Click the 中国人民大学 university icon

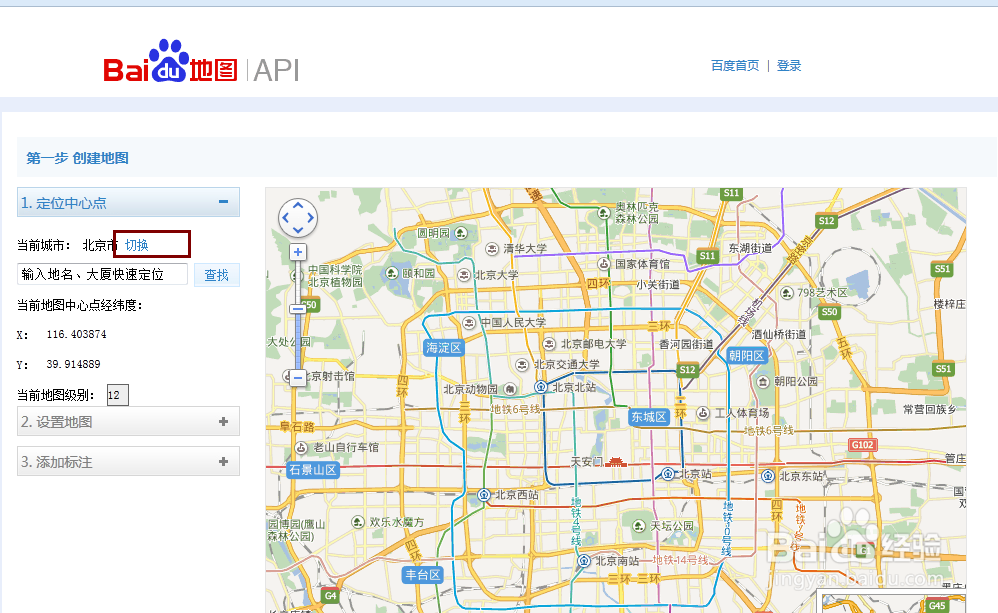(469, 323)
